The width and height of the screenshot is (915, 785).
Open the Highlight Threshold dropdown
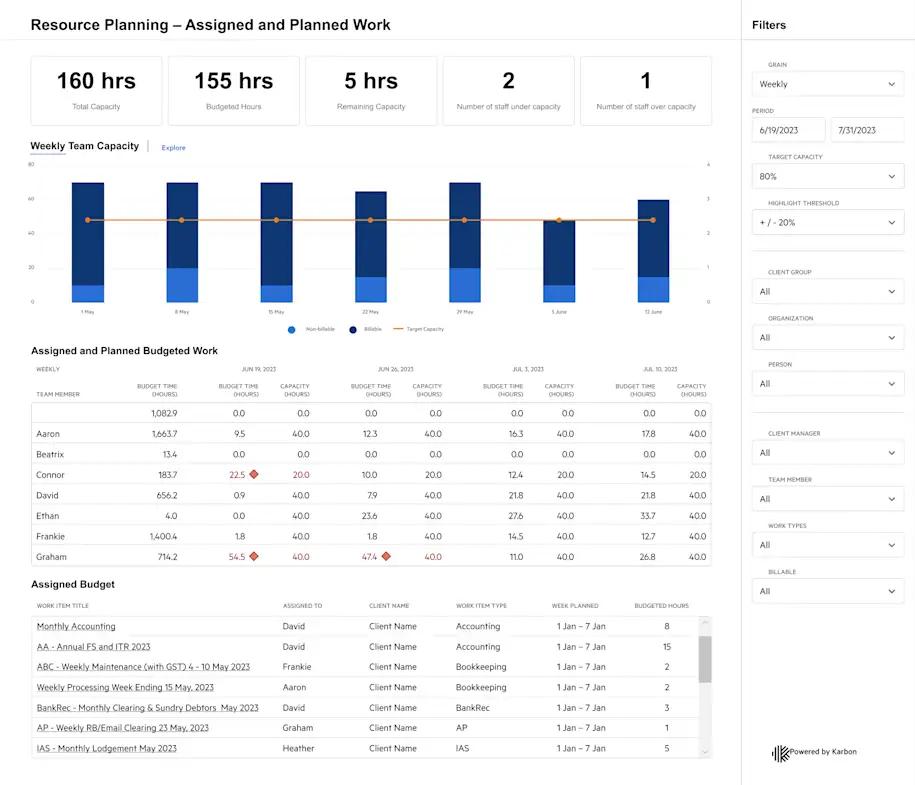point(827,222)
